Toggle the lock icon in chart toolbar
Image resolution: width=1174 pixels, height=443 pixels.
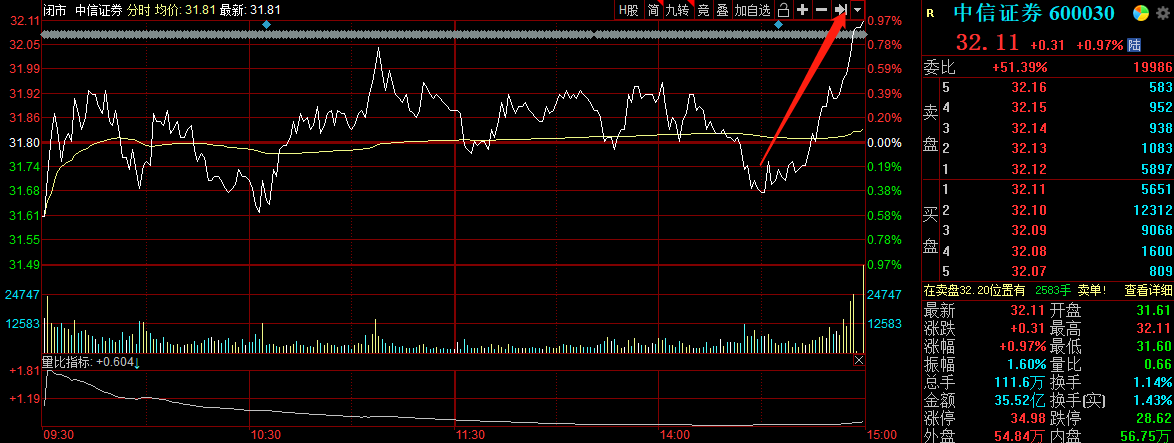(x=783, y=10)
